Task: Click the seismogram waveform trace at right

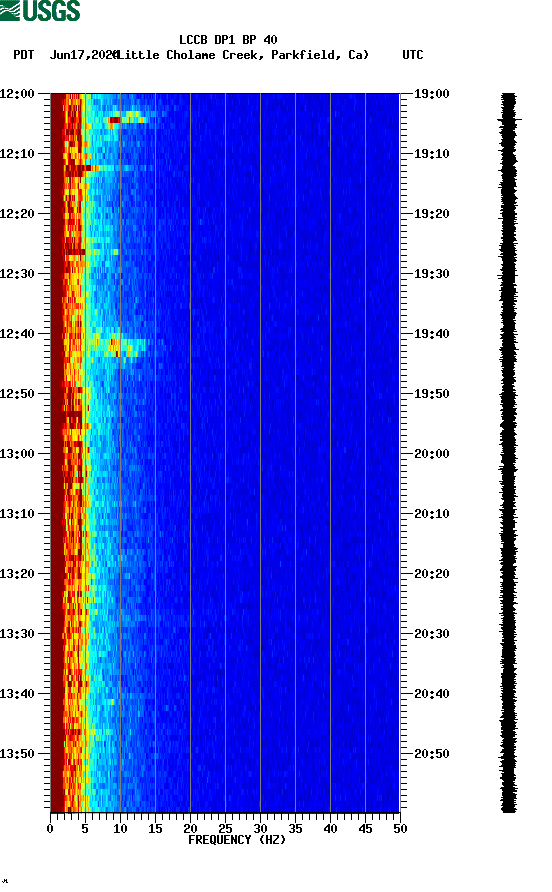Action: coord(509,453)
